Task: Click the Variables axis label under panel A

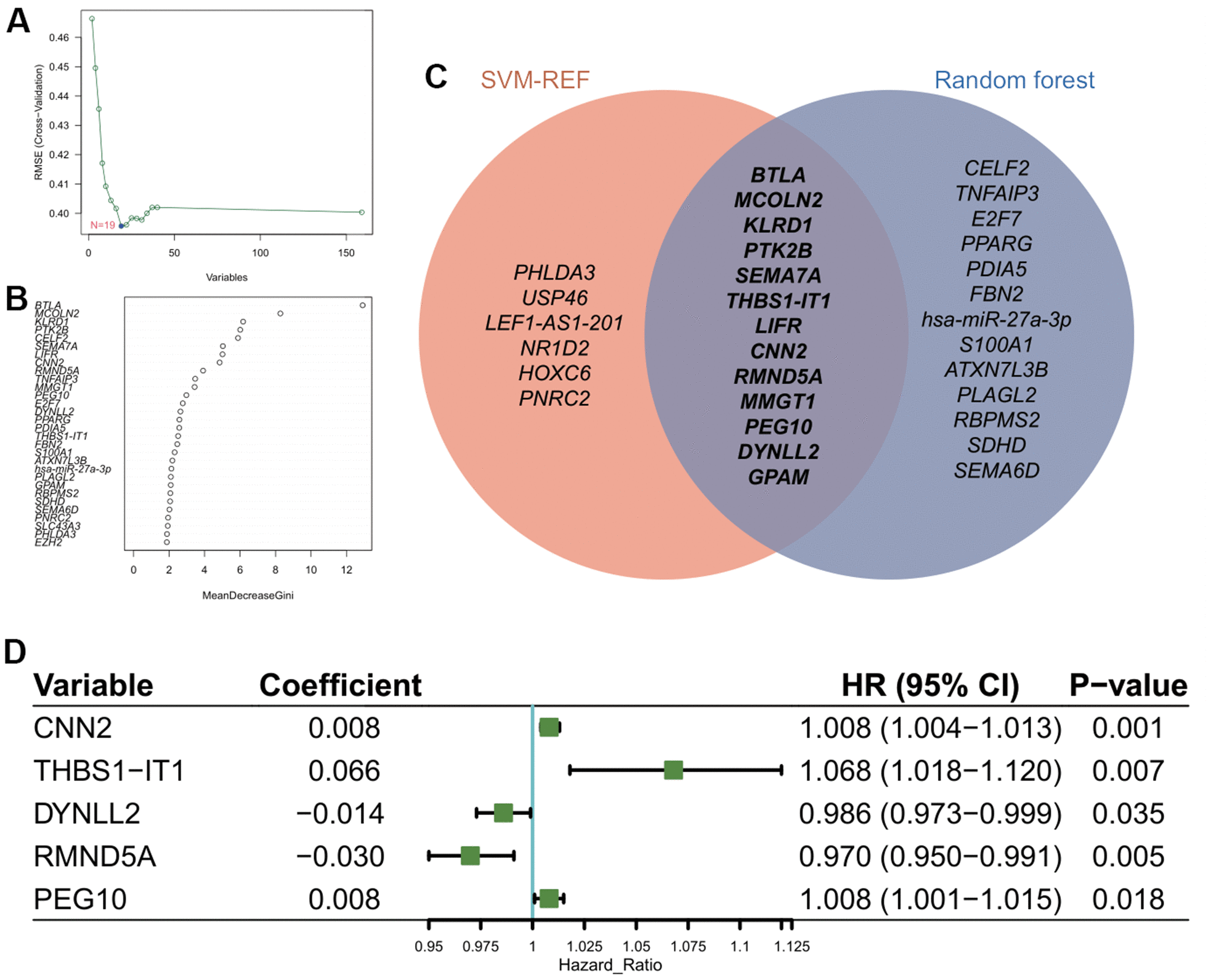Action: tap(227, 277)
